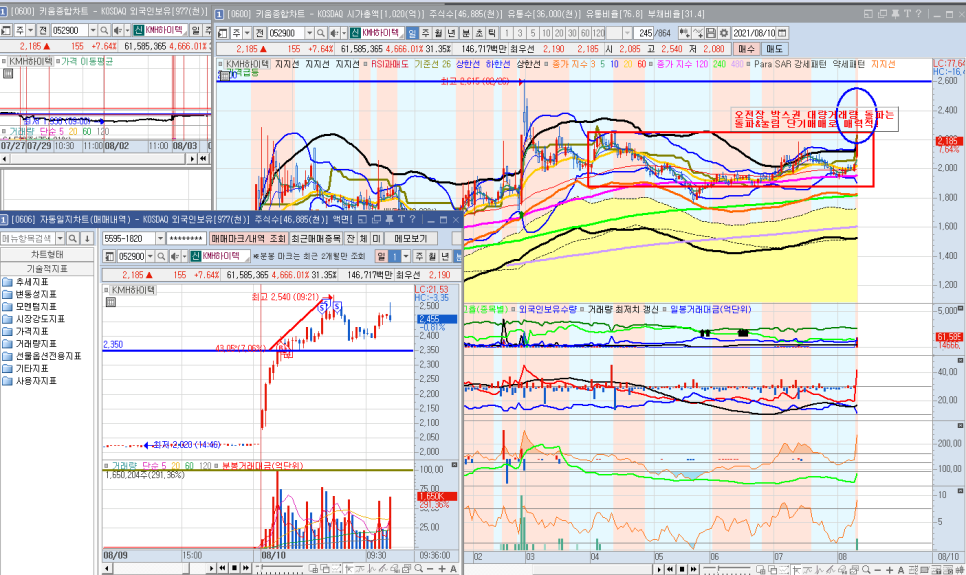Select minute period 분 in the main chart toolbar

click(x=466, y=33)
